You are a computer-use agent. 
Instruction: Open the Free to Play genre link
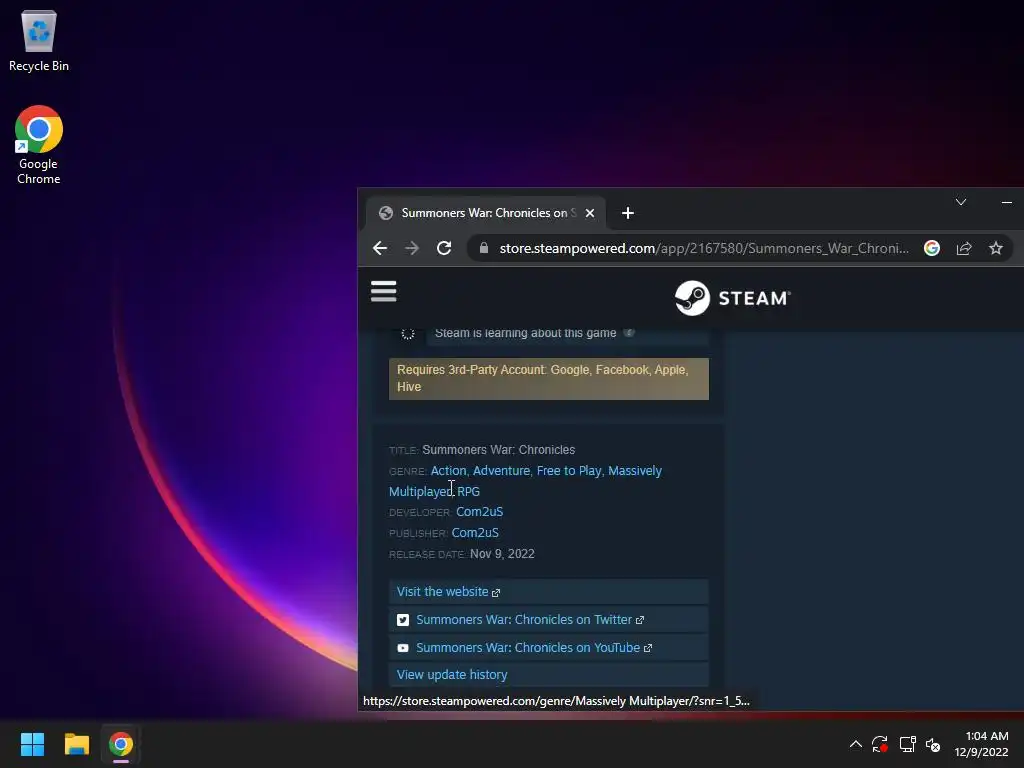pyautogui.click(x=569, y=471)
